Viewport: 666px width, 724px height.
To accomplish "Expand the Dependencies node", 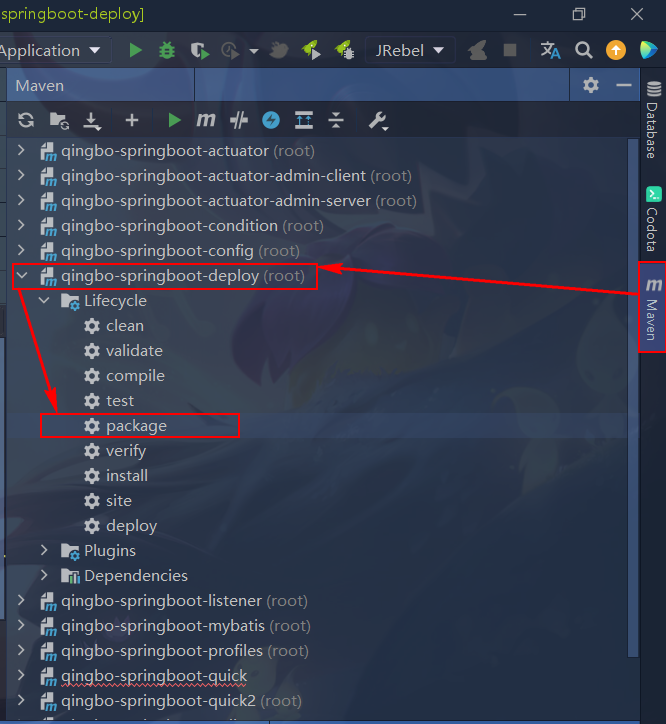I will click(x=44, y=575).
